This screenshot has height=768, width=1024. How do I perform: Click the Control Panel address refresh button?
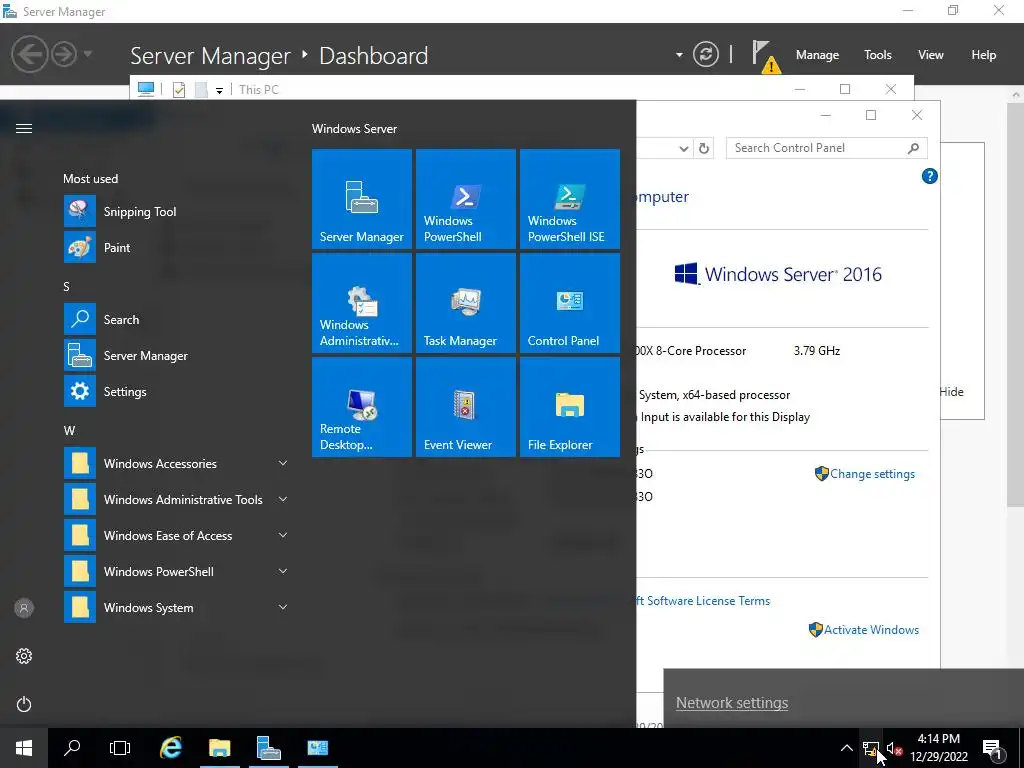[x=703, y=148]
